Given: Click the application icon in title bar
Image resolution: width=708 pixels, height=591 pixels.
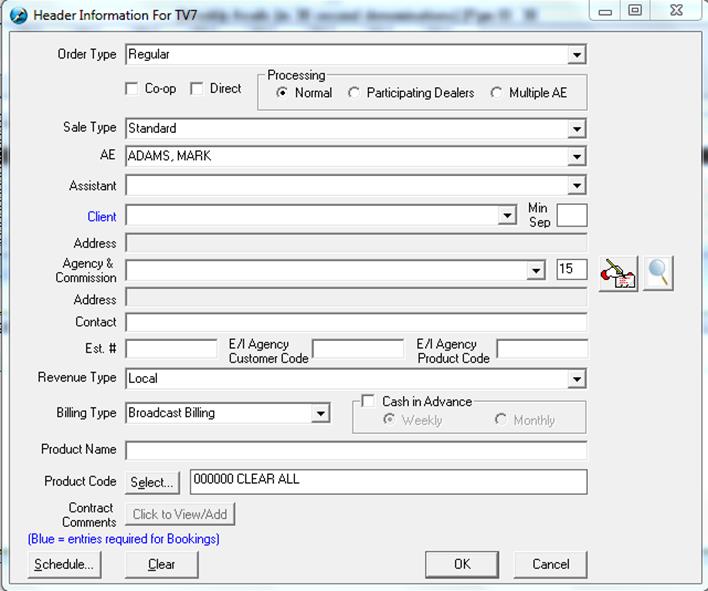Looking at the screenshot, I should tap(18, 15).
